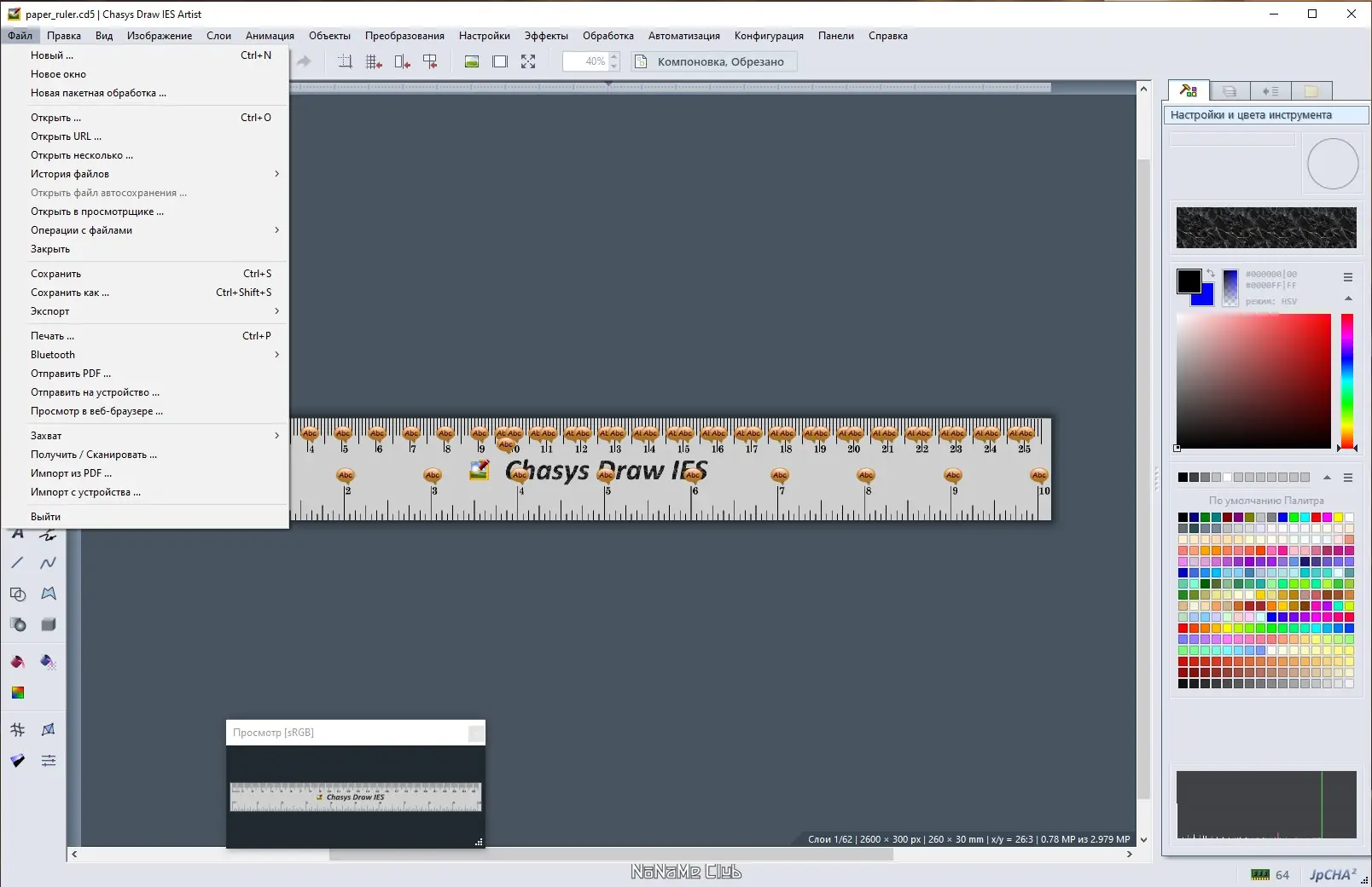The width and height of the screenshot is (1372, 887).
Task: Click the black foreground color swatch
Action: point(1189,281)
